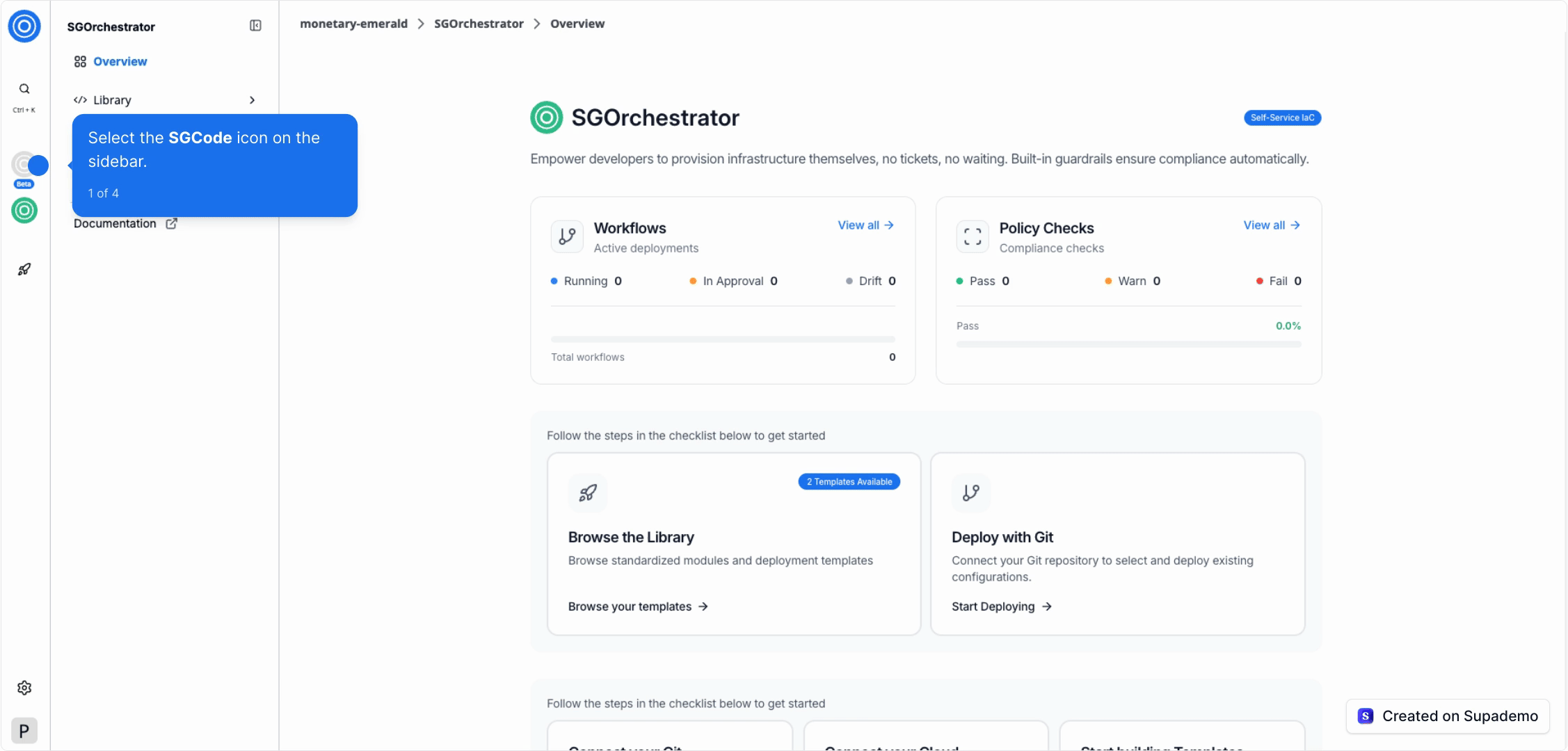Open search using the magnifier icon
Screen dimensions: 1568x751
pos(24,89)
